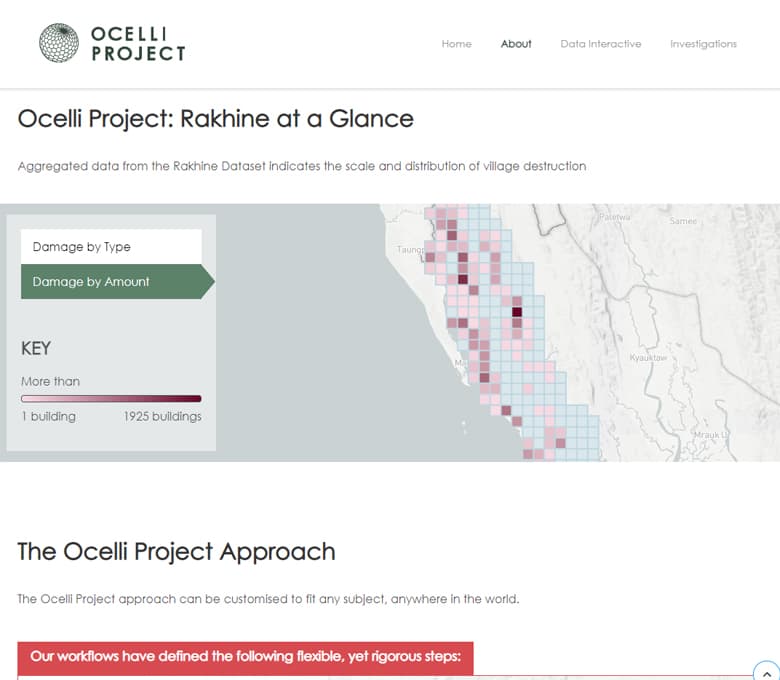Image resolution: width=780 pixels, height=680 pixels.
Task: Select the Kyauktaw label on the map
Action: 648,357
